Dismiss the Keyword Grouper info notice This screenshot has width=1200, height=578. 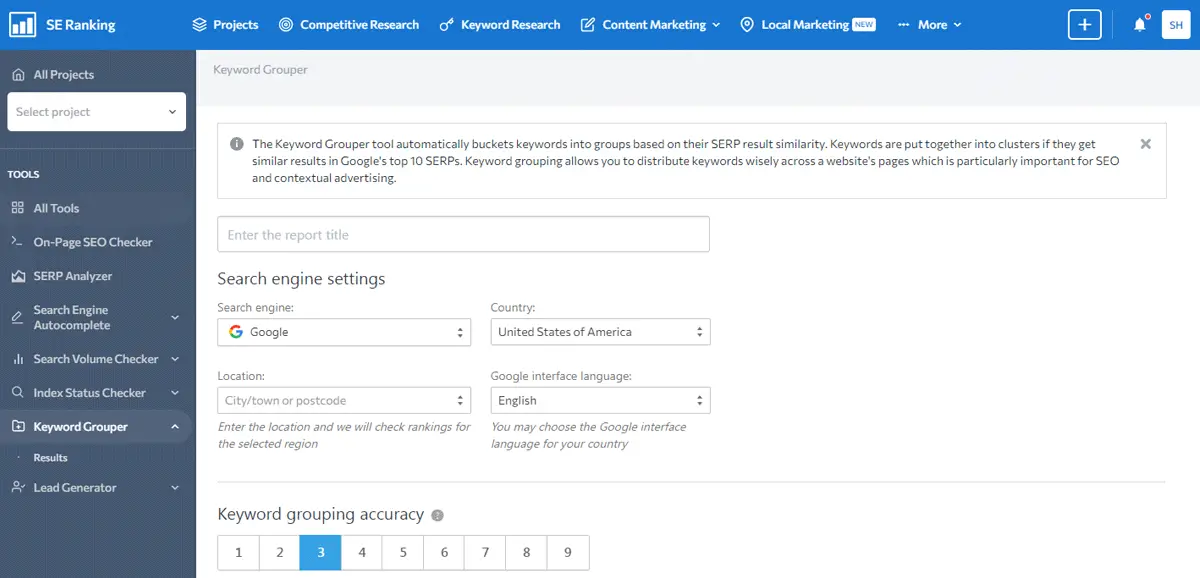pos(1146,144)
